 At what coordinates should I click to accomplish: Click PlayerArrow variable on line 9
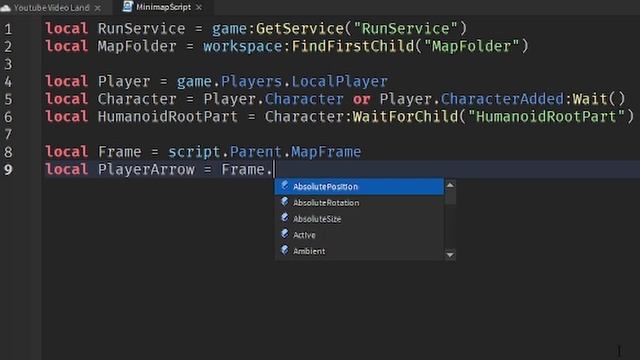click(146, 169)
